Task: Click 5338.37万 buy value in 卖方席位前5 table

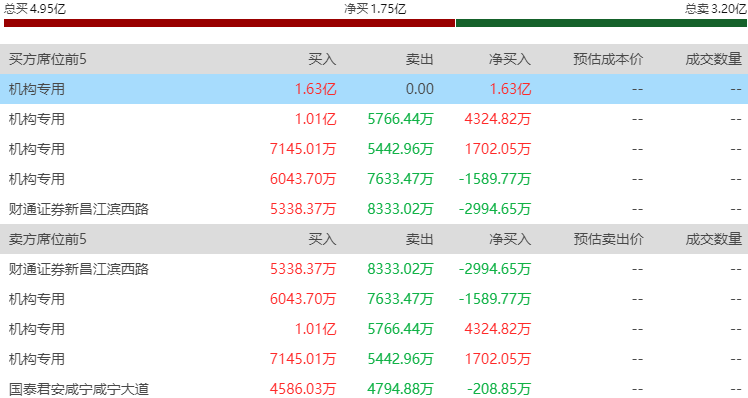Action: pos(303,269)
